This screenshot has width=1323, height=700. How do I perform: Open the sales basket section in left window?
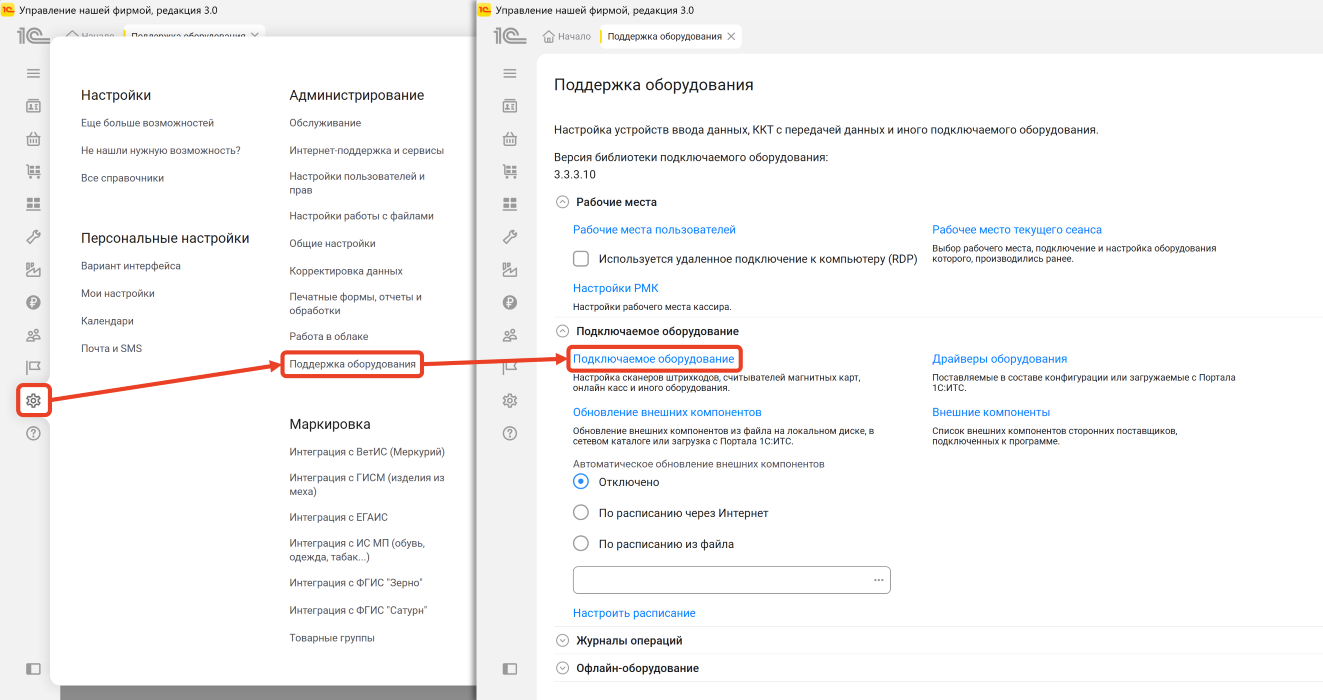(x=33, y=139)
